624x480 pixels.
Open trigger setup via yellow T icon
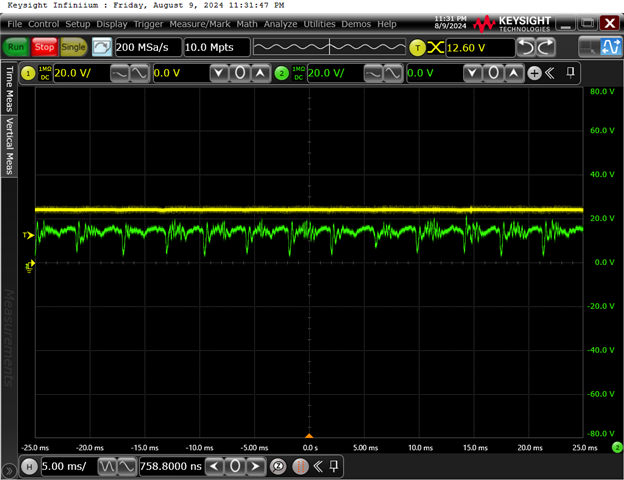click(x=417, y=48)
